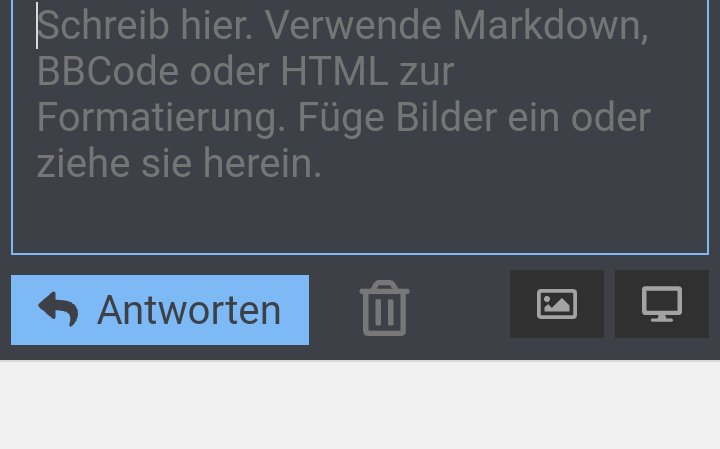
Task: Toggle the desktop preview button
Action: pyautogui.click(x=662, y=304)
